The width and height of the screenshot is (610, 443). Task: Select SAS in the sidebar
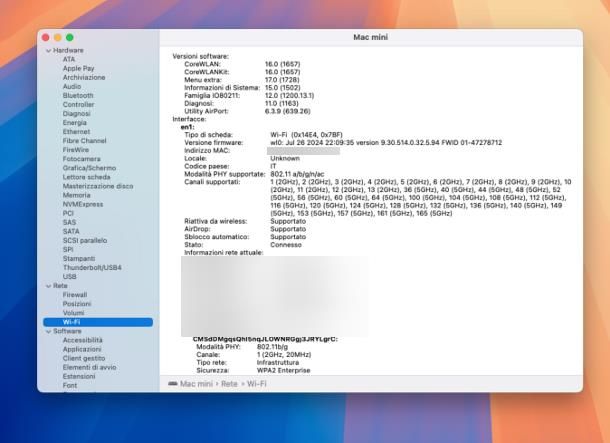69,222
